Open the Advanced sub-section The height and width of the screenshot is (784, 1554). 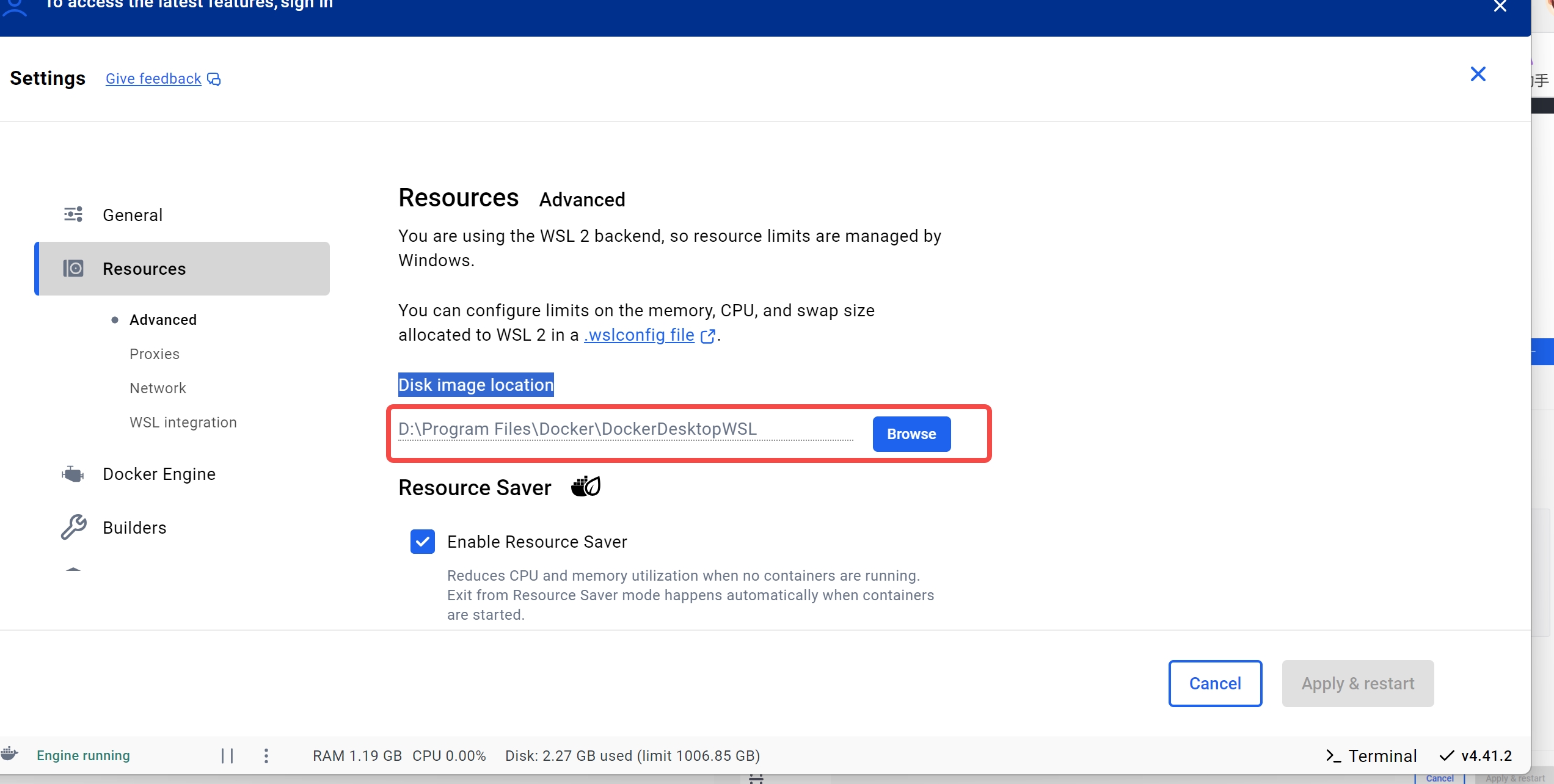click(x=162, y=320)
